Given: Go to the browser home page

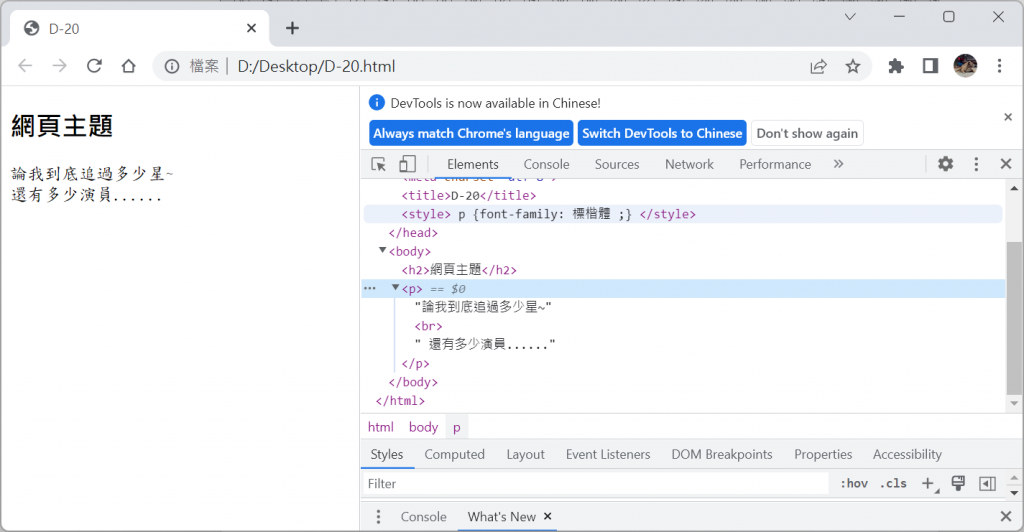Looking at the screenshot, I should 129,66.
